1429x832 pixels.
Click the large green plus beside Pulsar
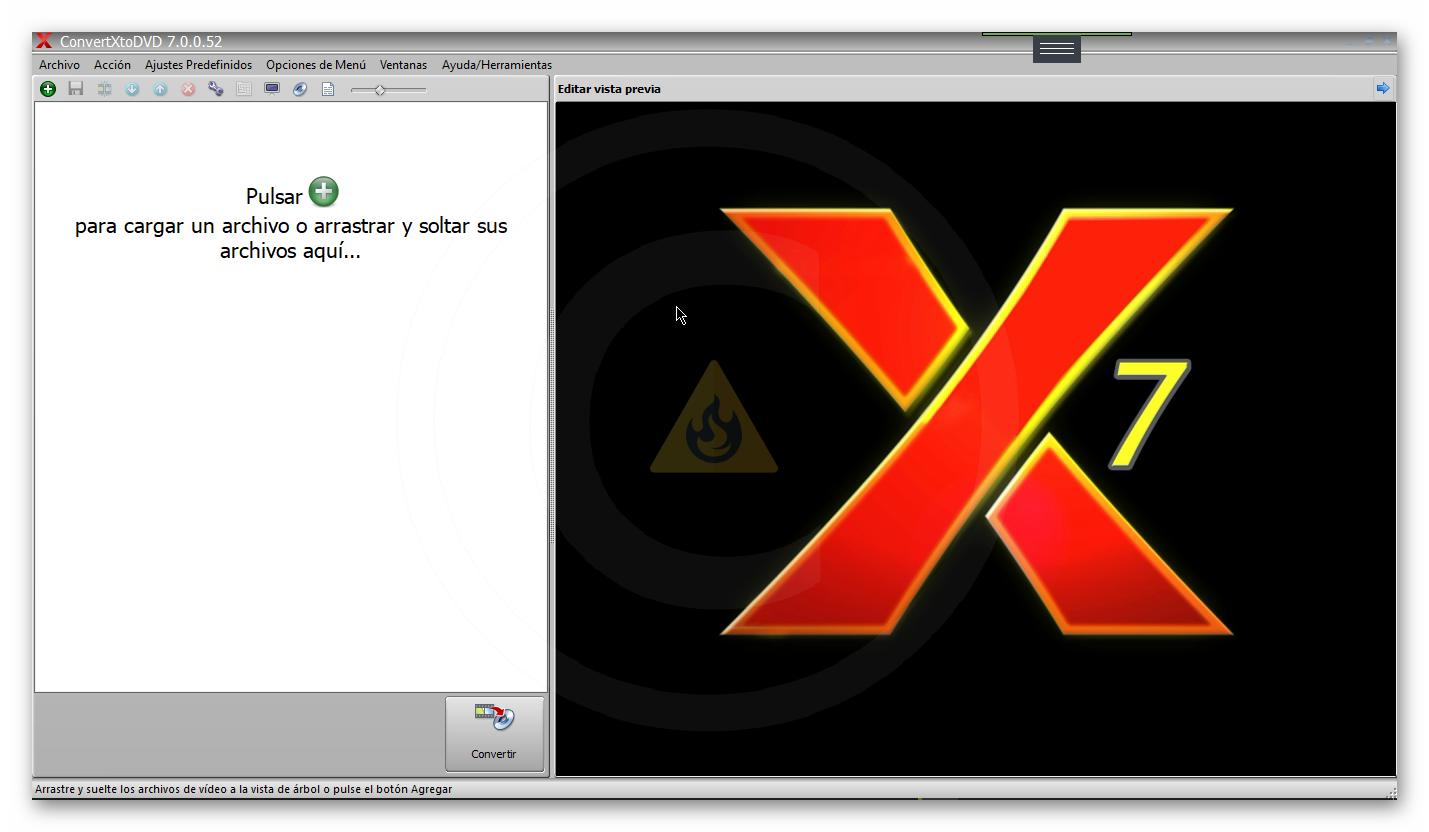click(x=324, y=191)
